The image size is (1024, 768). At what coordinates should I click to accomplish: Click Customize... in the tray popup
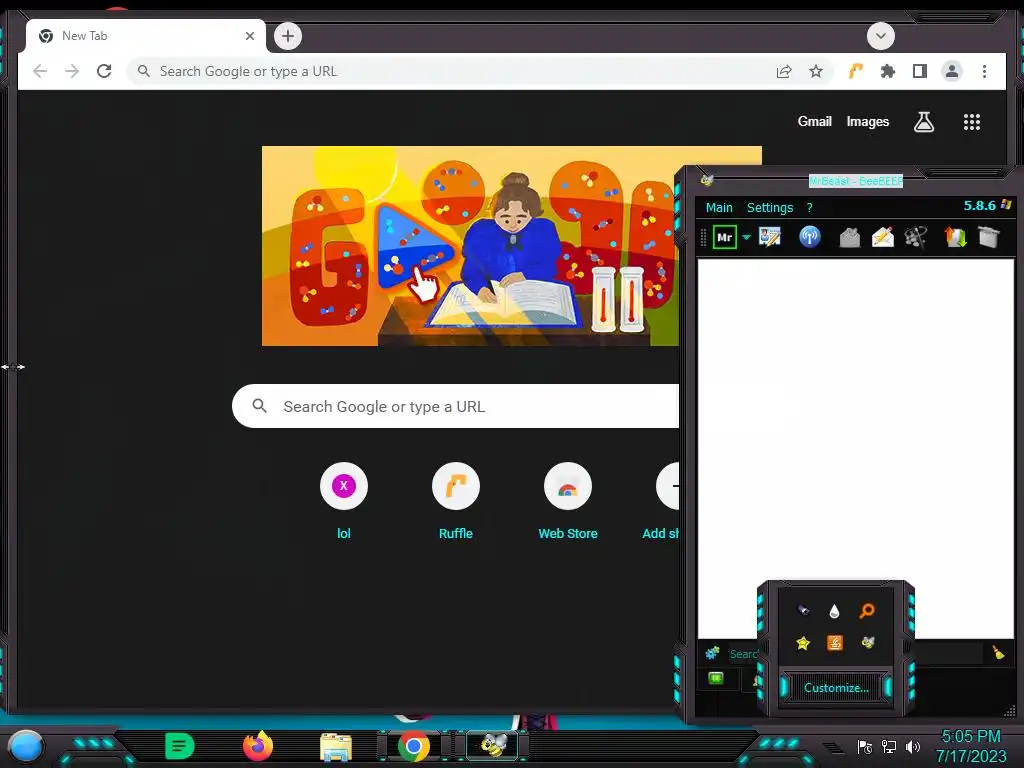tap(836, 688)
